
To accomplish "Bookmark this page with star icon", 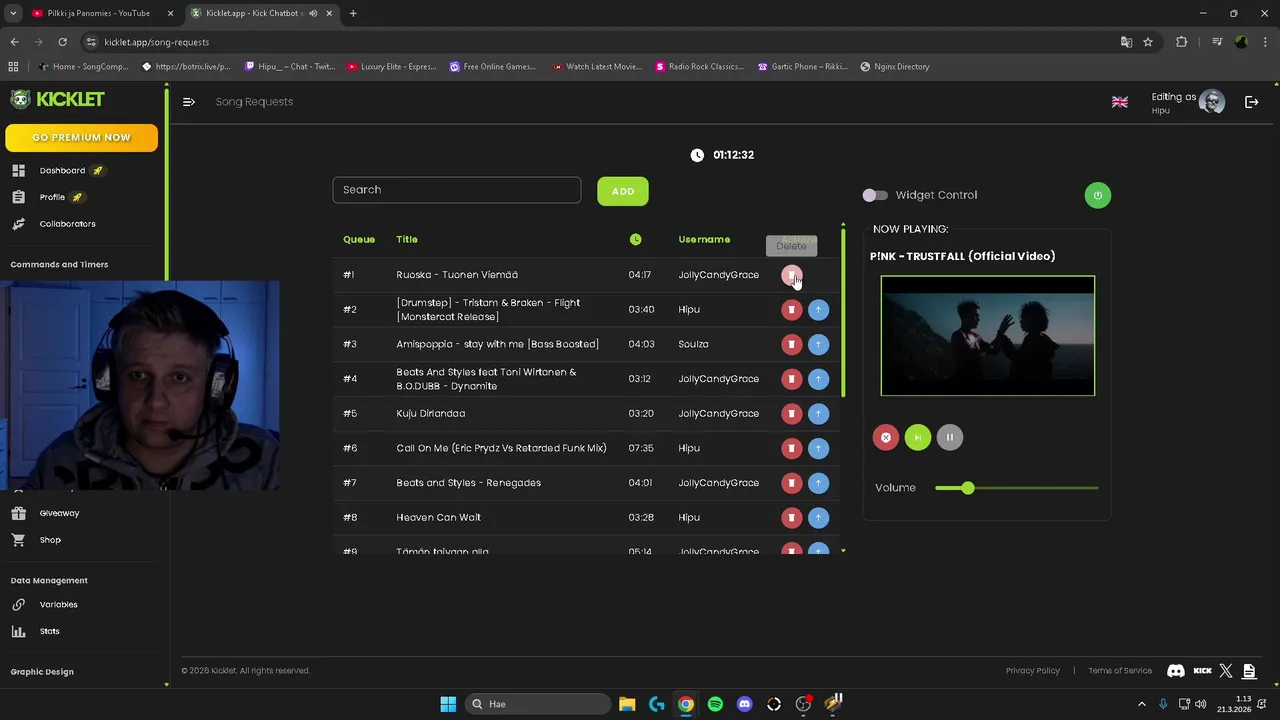I will (1148, 42).
